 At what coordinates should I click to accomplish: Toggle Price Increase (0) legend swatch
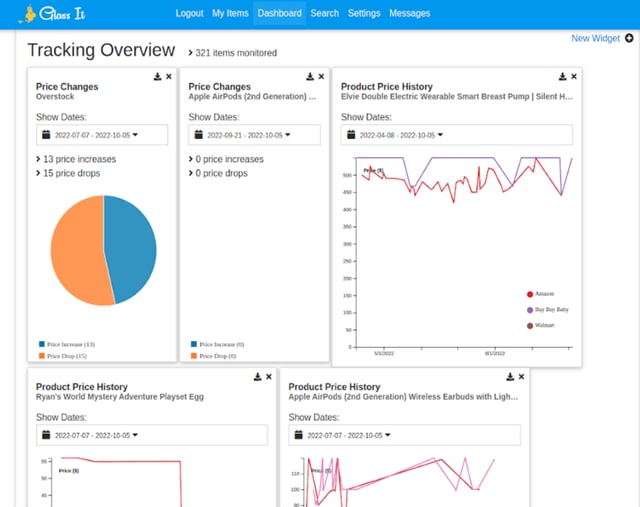(194, 344)
